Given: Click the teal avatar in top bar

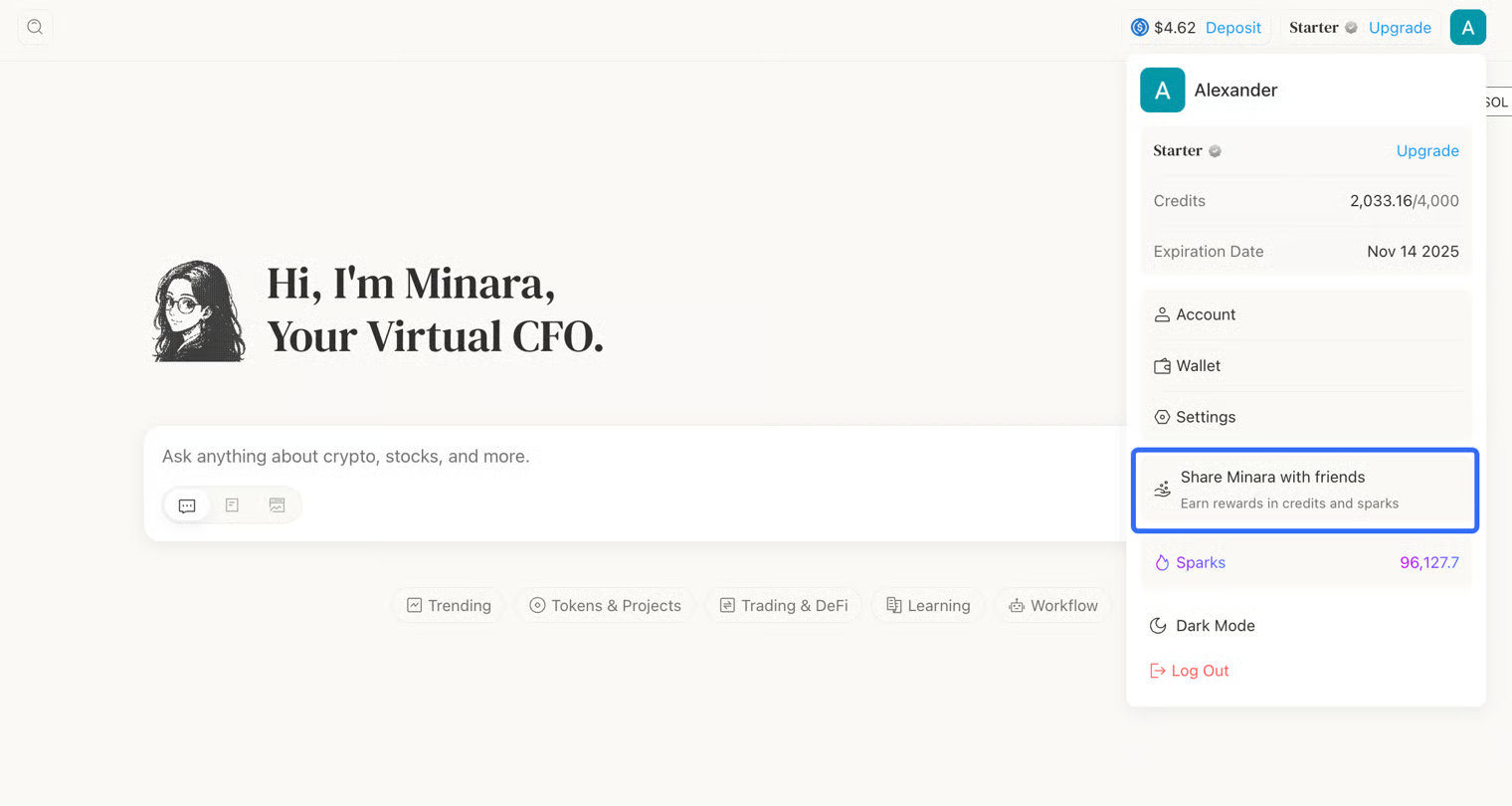Looking at the screenshot, I should 1467,28.
